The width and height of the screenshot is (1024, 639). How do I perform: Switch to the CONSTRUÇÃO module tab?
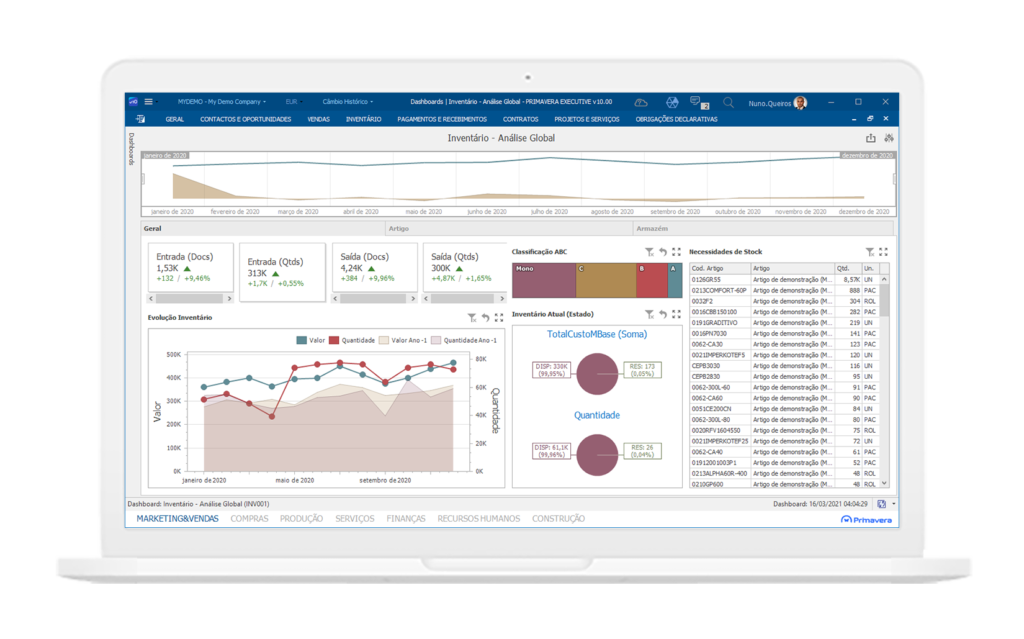pos(558,519)
